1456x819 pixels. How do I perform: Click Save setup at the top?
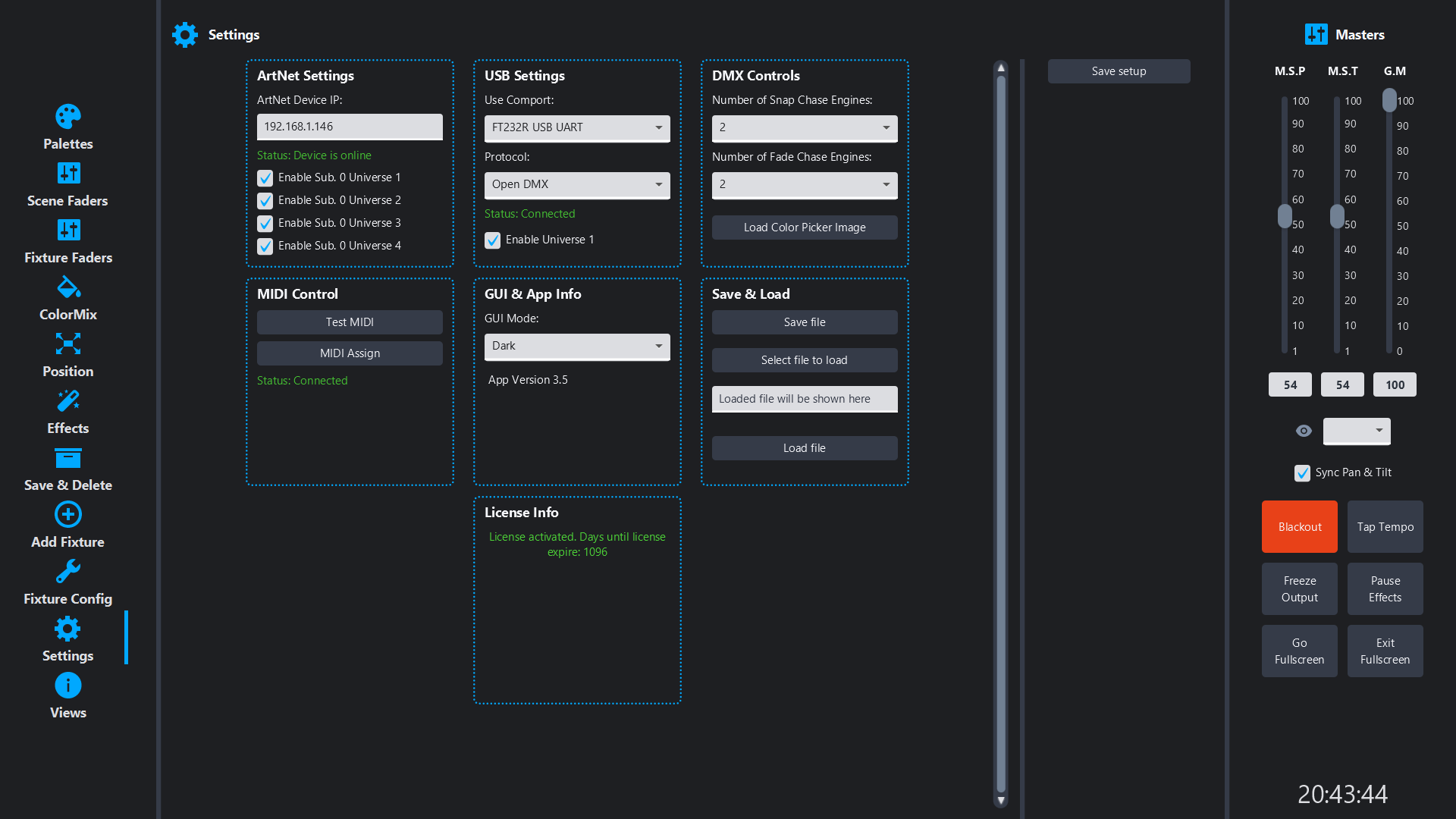tap(1119, 71)
